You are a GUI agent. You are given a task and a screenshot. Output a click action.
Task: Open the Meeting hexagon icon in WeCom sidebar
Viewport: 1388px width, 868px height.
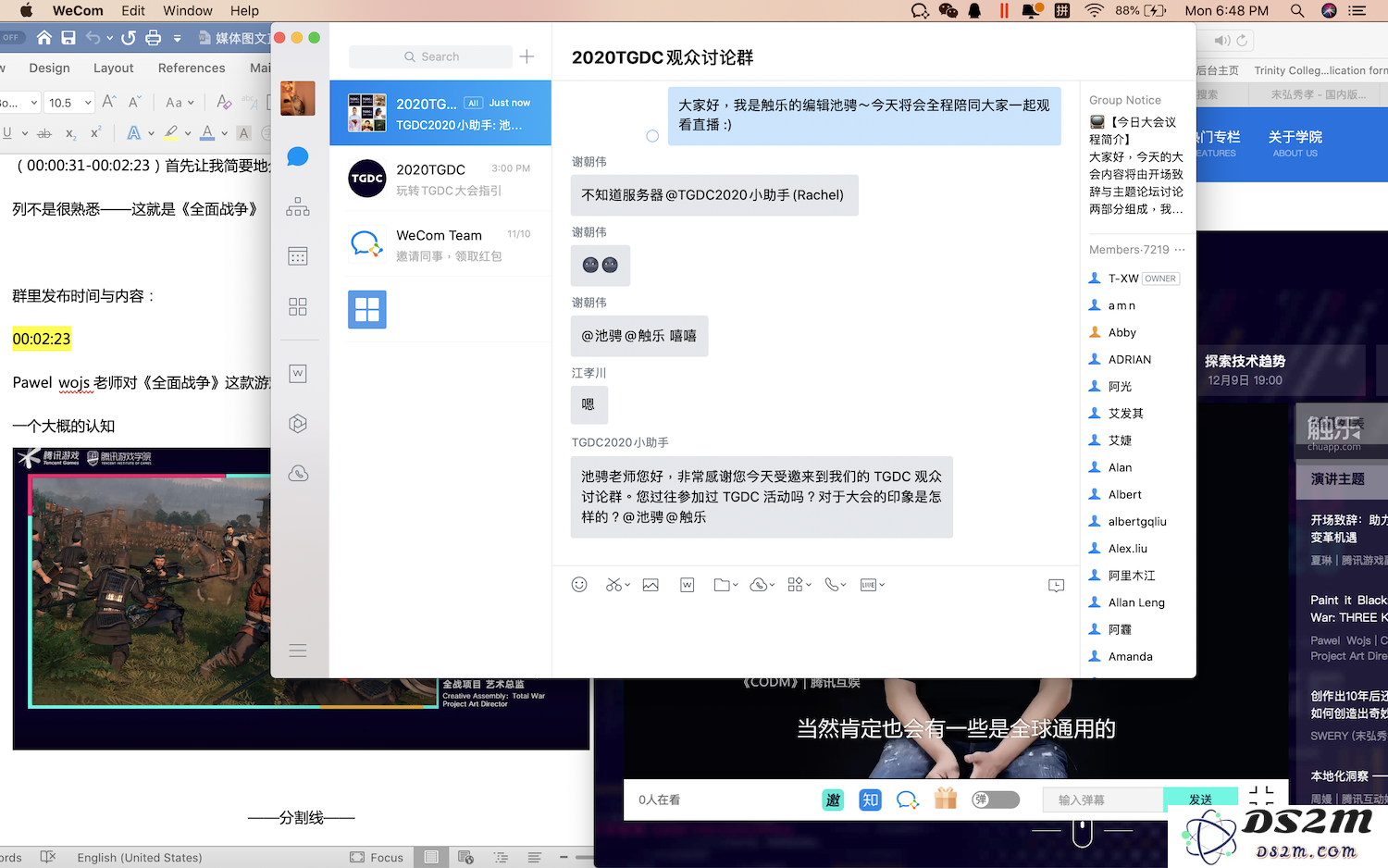tap(298, 424)
